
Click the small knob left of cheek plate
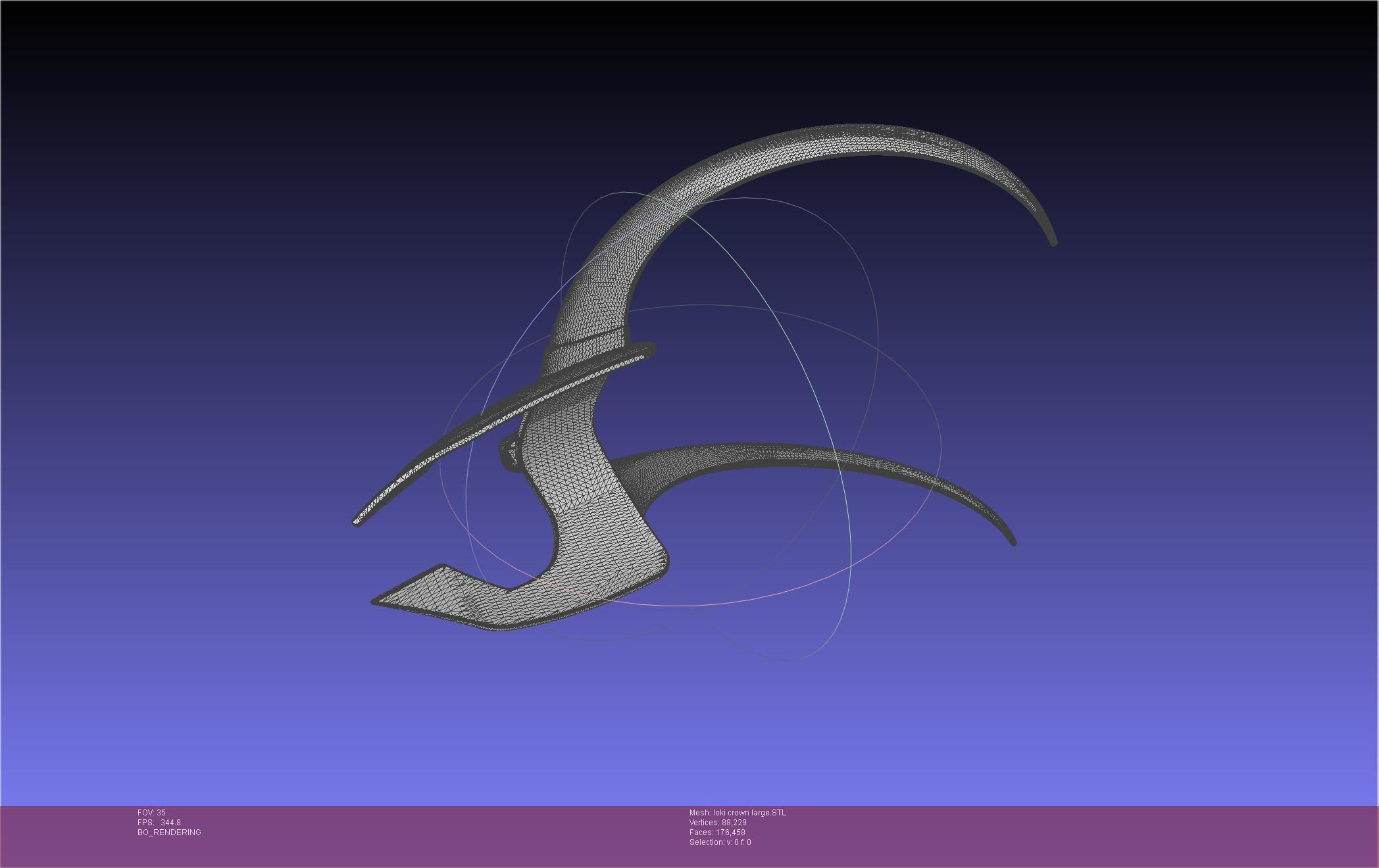click(510, 454)
